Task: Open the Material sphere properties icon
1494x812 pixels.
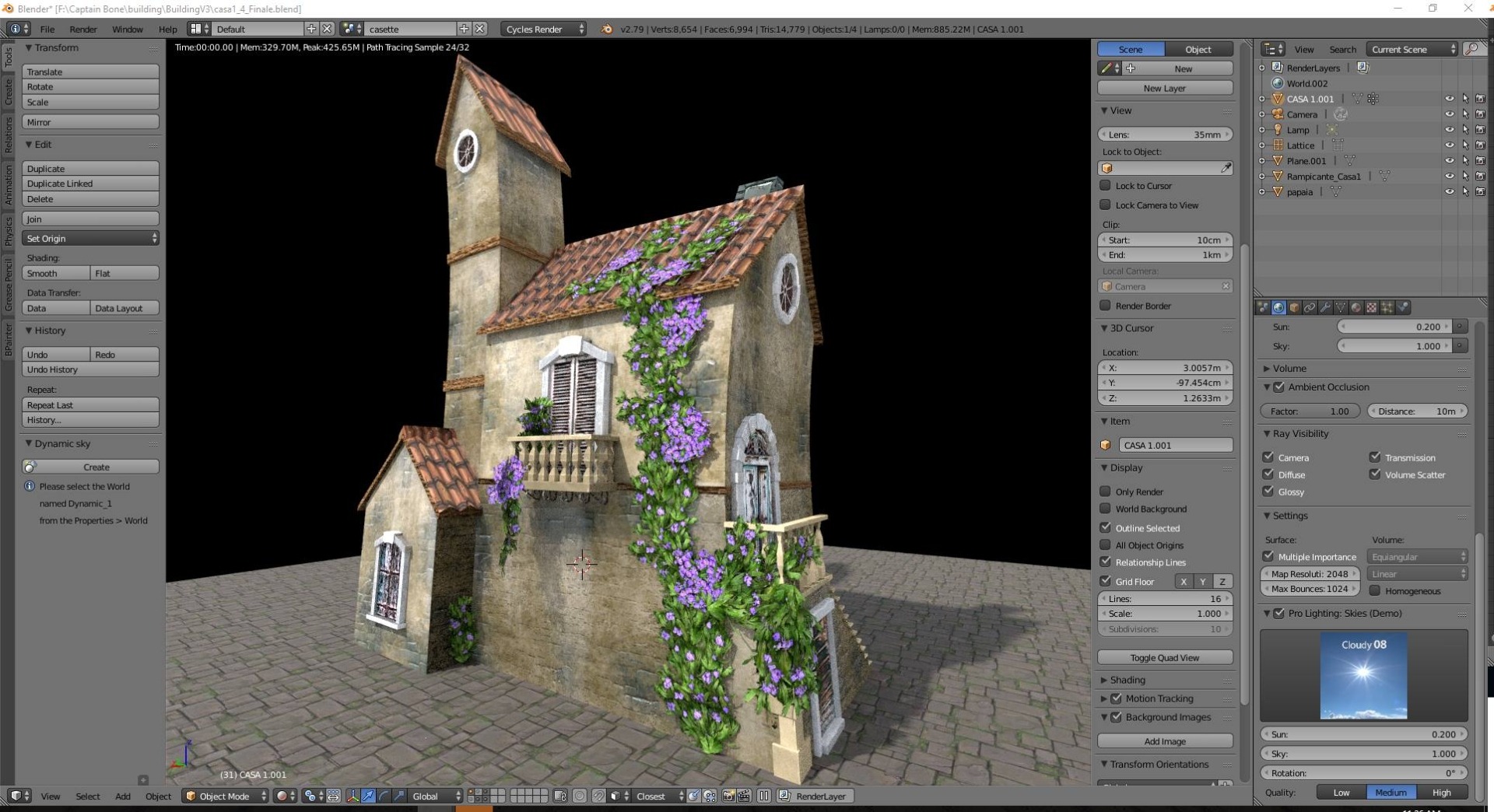Action: coord(1356,307)
